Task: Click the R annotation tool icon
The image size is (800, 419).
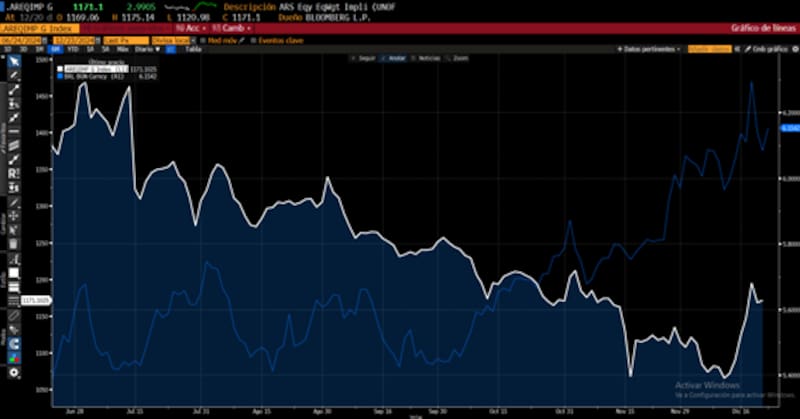Action: tap(14, 173)
